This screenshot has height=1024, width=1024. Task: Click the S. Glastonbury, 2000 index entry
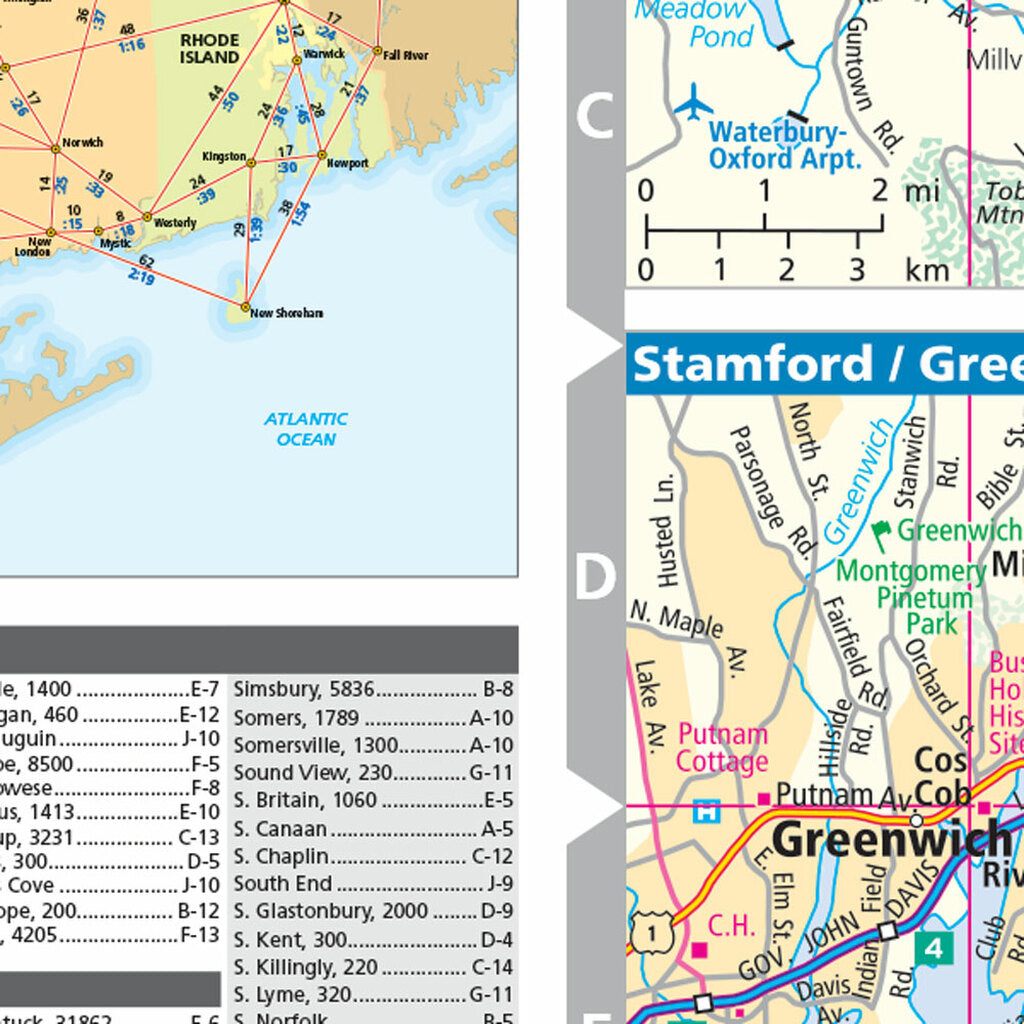373,911
